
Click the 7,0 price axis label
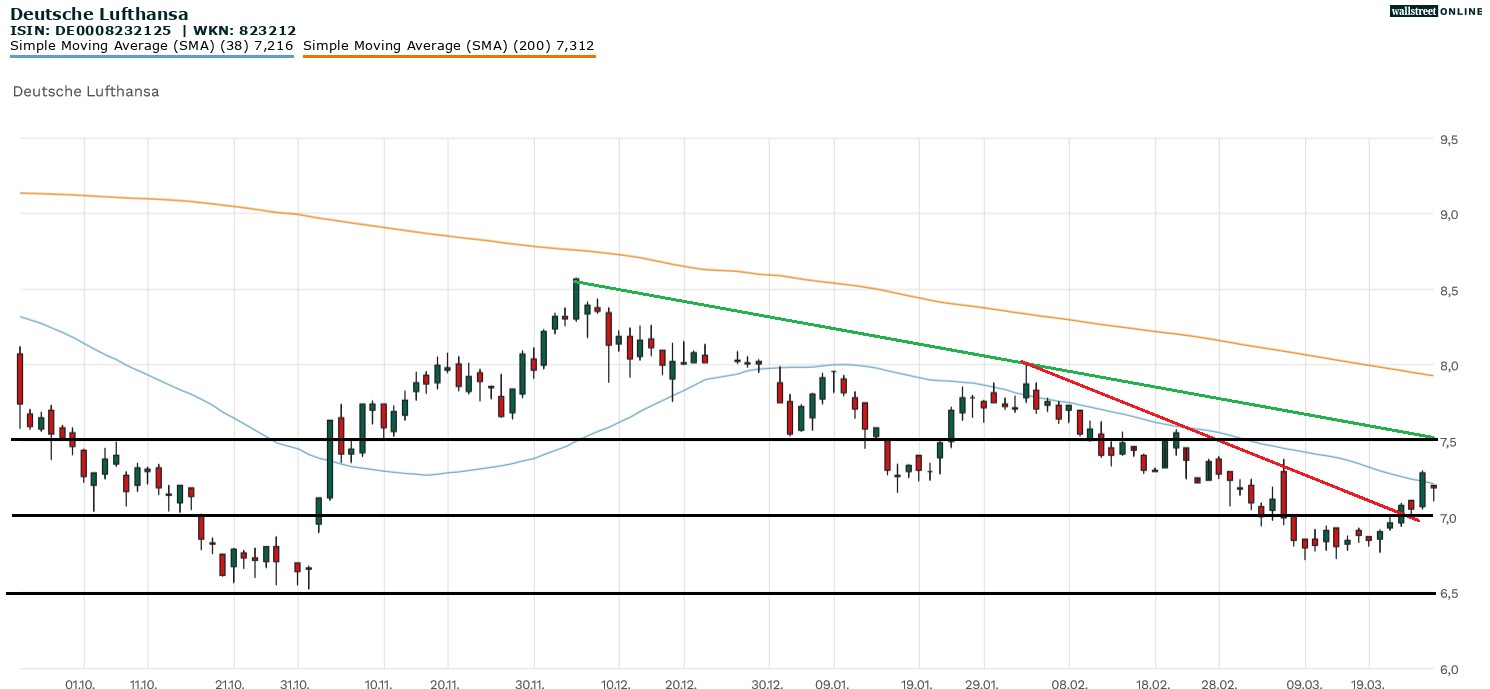[x=1448, y=518]
